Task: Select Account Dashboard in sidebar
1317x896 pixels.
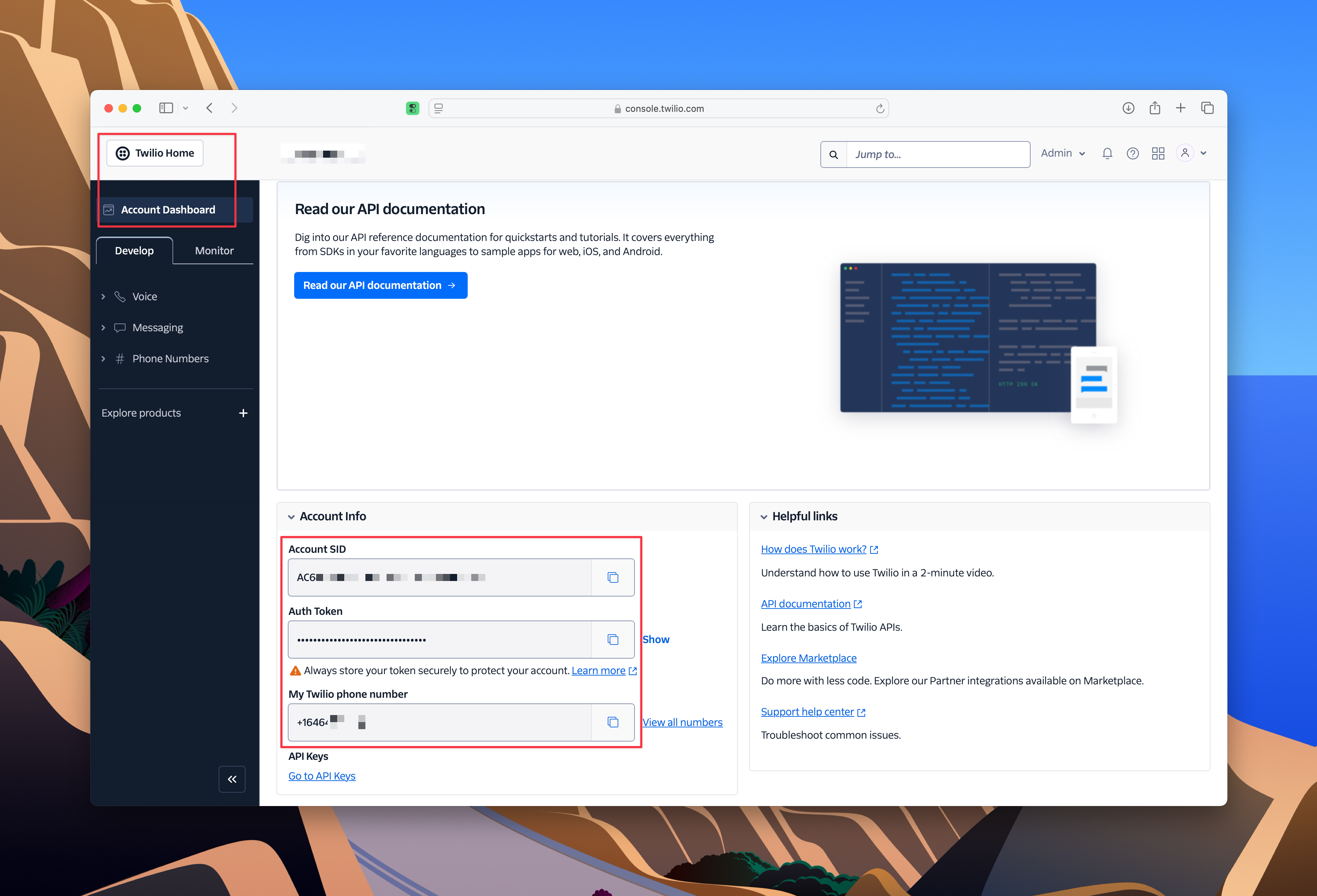Action: (175, 210)
